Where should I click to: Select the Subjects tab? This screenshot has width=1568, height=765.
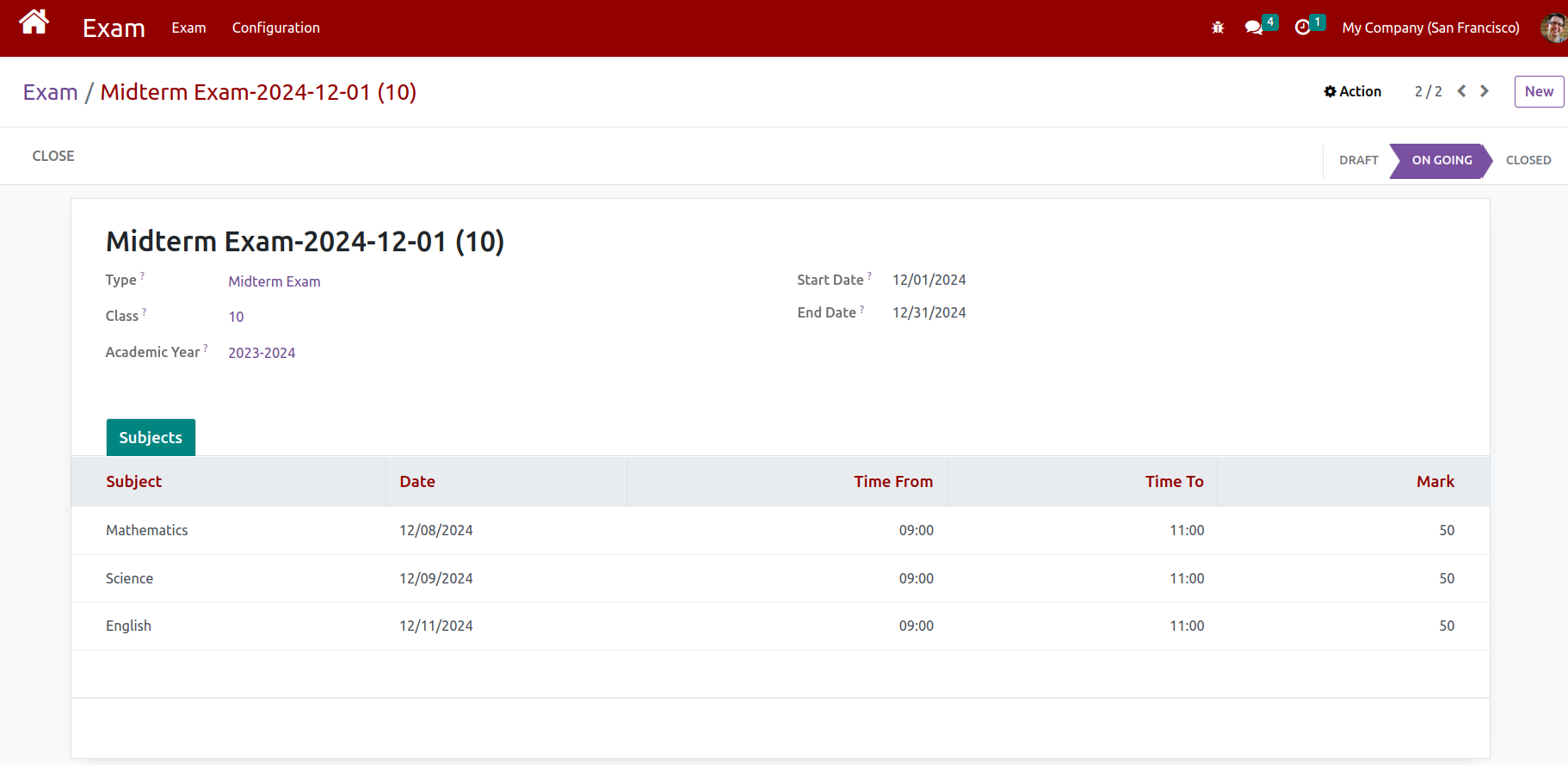point(151,437)
